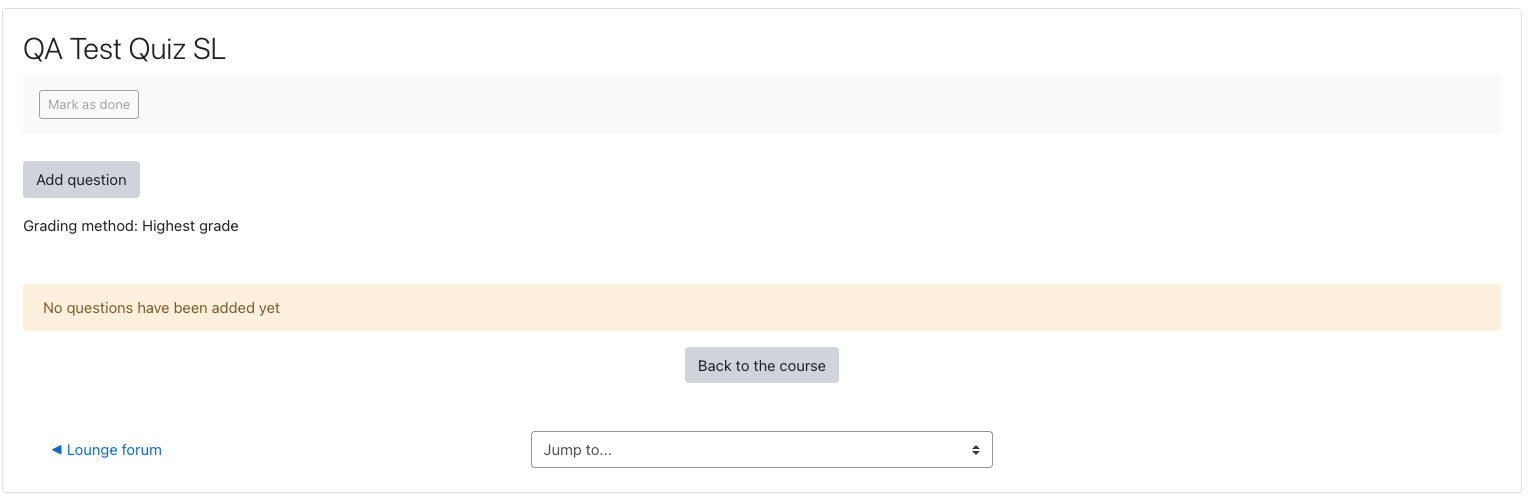Choose the Back to the course button
The image size is (1528, 503).
point(762,366)
